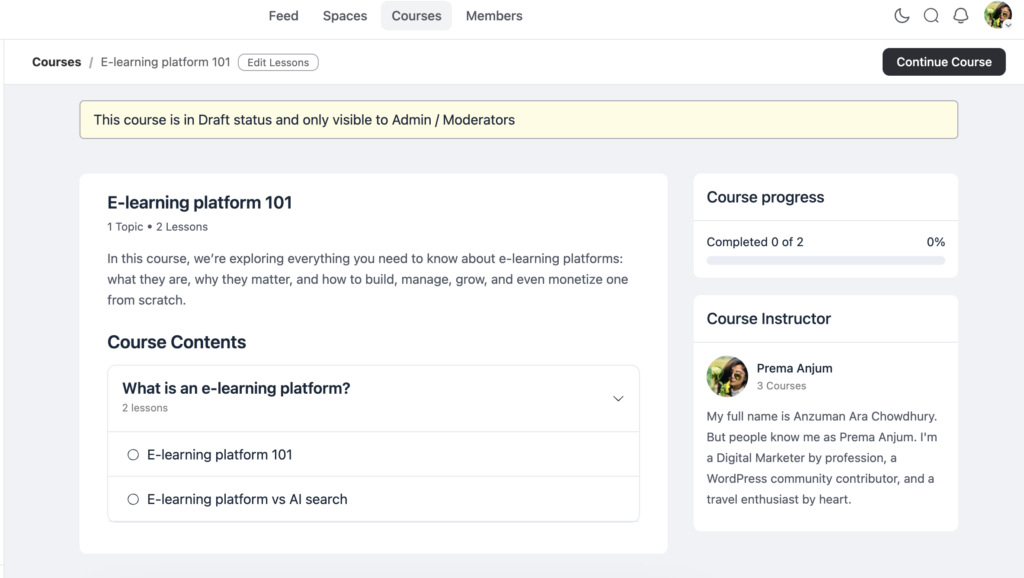Open Edit Lessons
This screenshot has height=578, width=1024.
(x=277, y=62)
